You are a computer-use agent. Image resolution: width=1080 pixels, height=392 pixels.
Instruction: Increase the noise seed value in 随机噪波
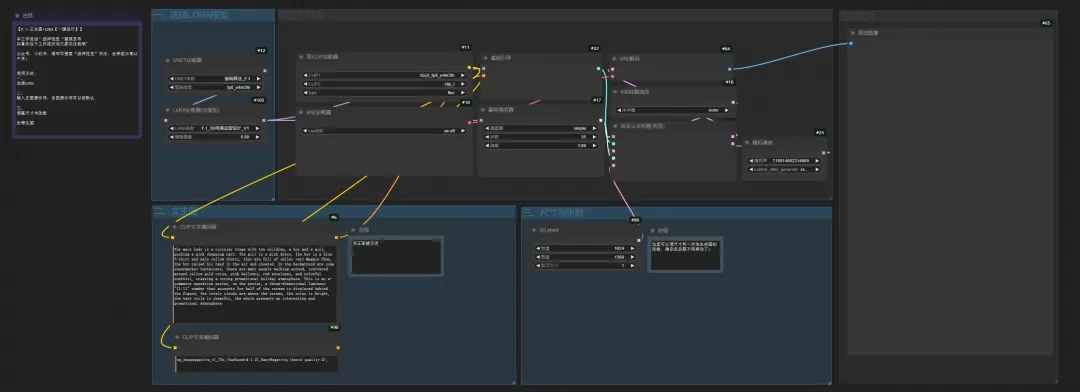(x=818, y=161)
